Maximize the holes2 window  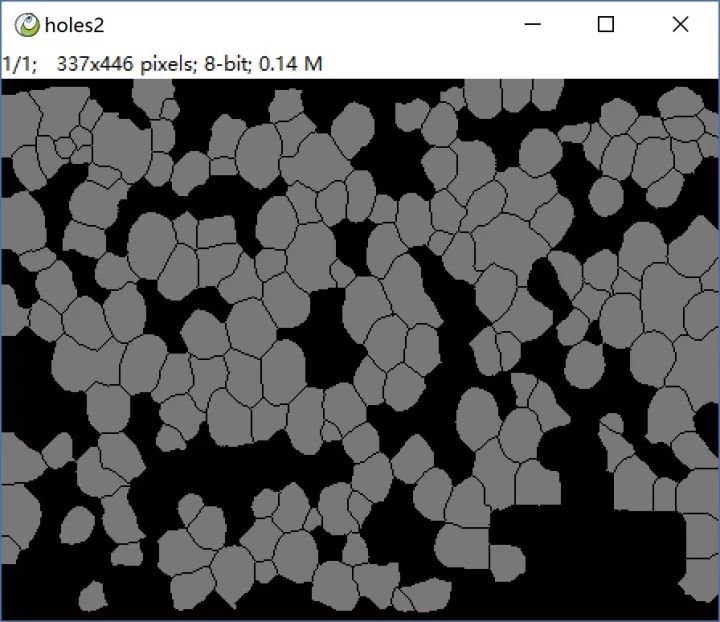[606, 24]
